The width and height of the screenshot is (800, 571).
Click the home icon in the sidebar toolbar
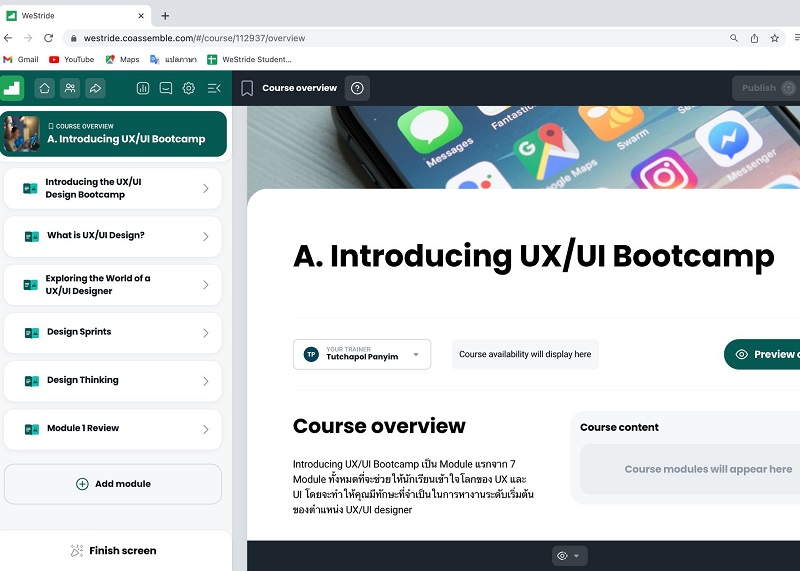click(44, 88)
